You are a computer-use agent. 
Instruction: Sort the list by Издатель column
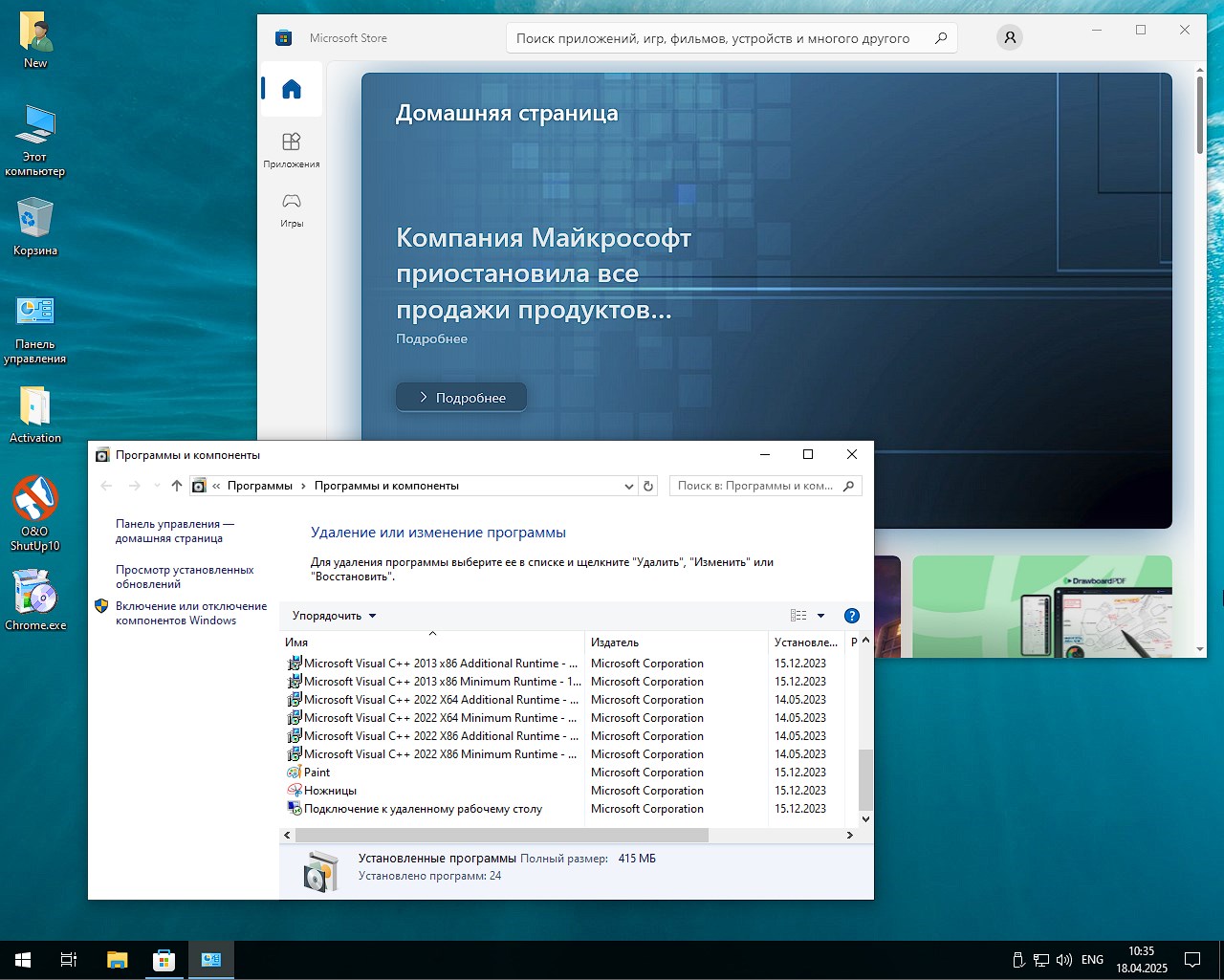click(676, 642)
